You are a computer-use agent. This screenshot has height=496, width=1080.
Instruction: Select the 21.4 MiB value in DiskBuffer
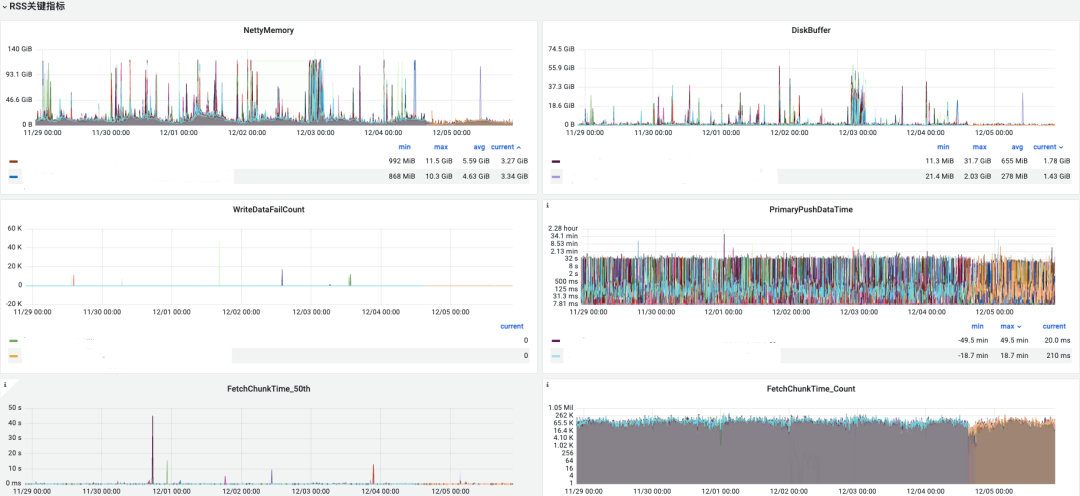pos(940,176)
